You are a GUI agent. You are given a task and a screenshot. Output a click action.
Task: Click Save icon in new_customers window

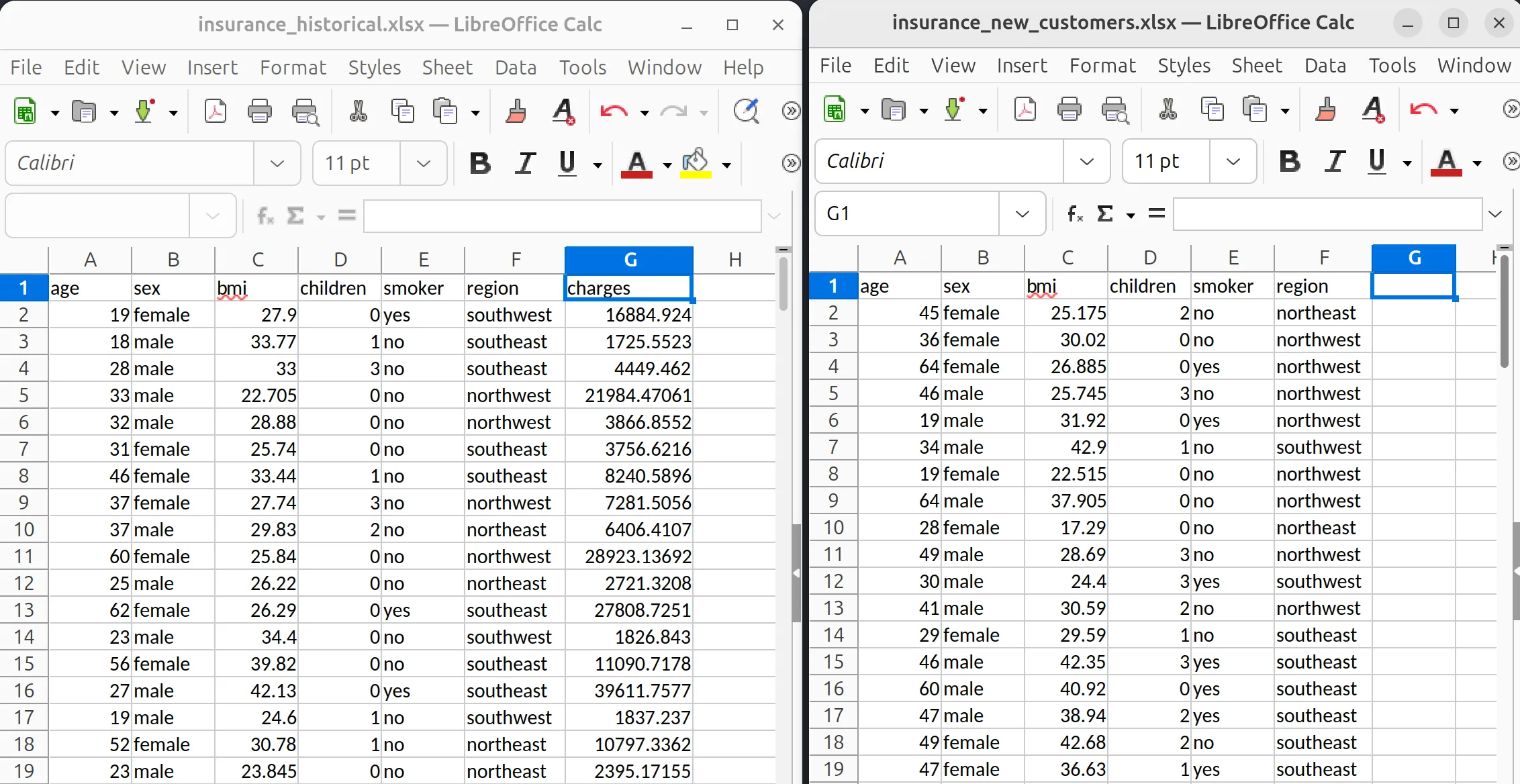tap(954, 109)
